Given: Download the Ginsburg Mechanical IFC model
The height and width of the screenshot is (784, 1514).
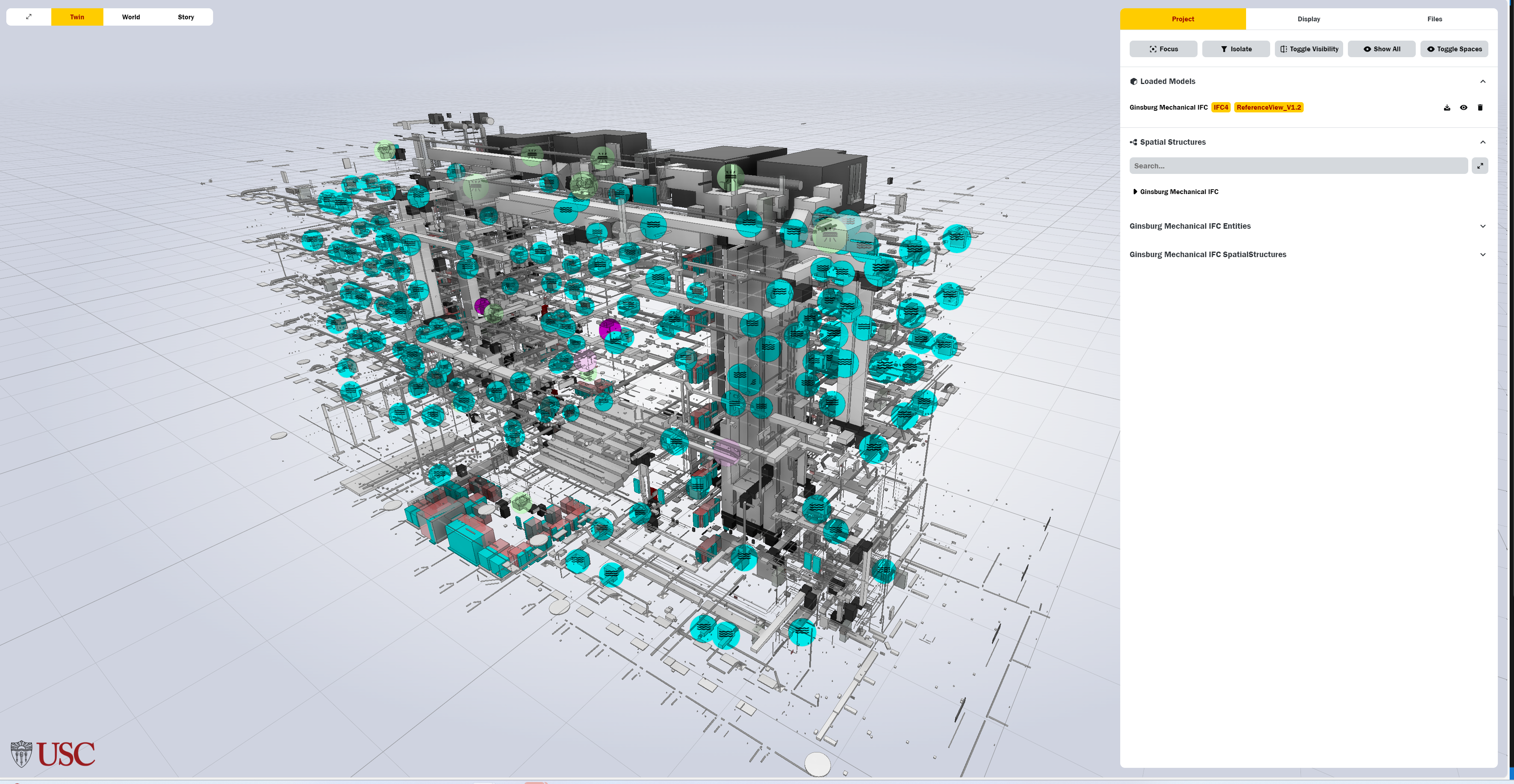Looking at the screenshot, I should coord(1447,108).
